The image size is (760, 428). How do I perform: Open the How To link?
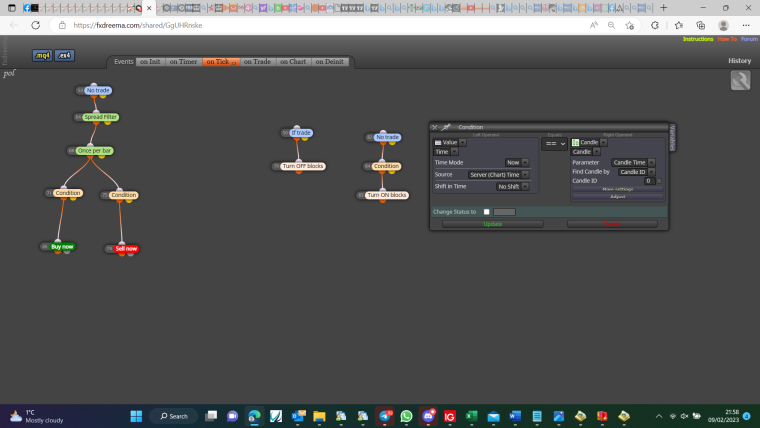pyautogui.click(x=727, y=39)
